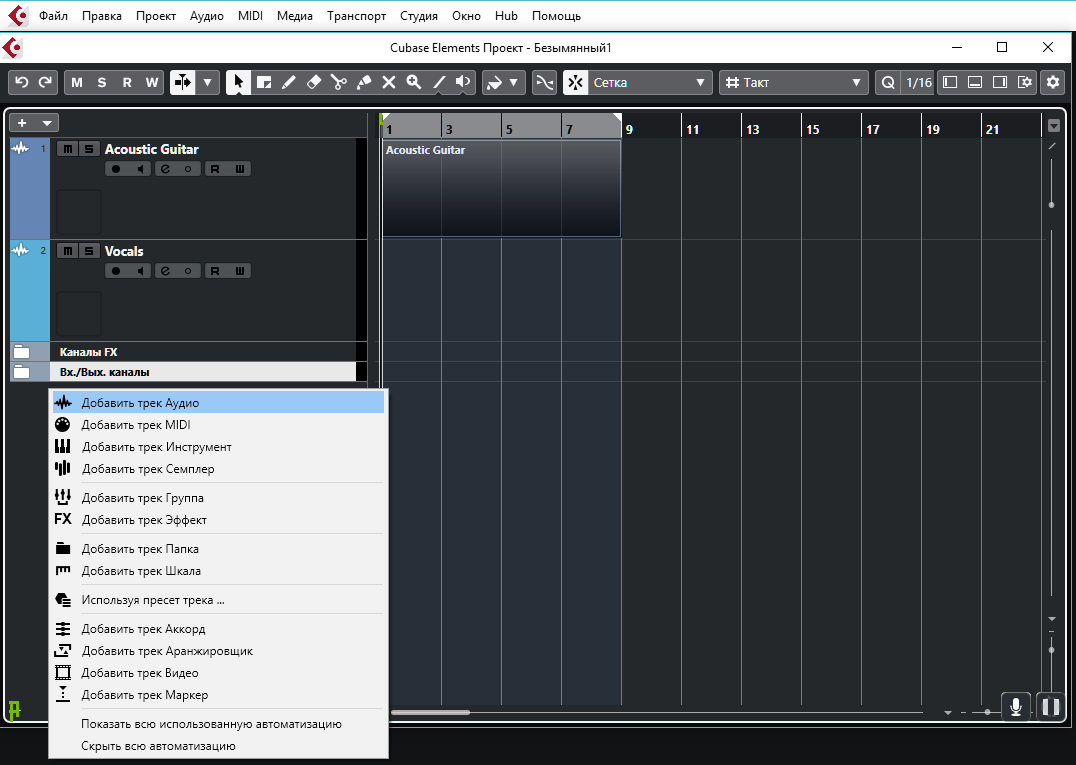Select the Range selection tool

pyautogui.click(x=263, y=83)
